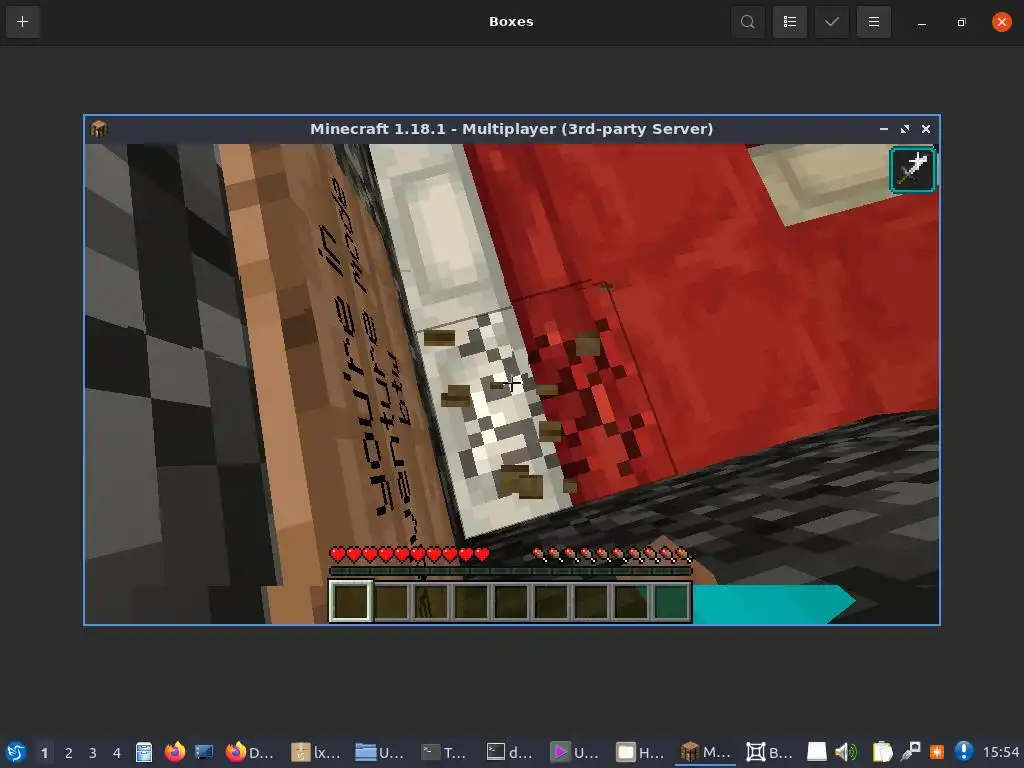1024x768 pixels.
Task: Switch to workspace 4
Action: [x=117, y=753]
